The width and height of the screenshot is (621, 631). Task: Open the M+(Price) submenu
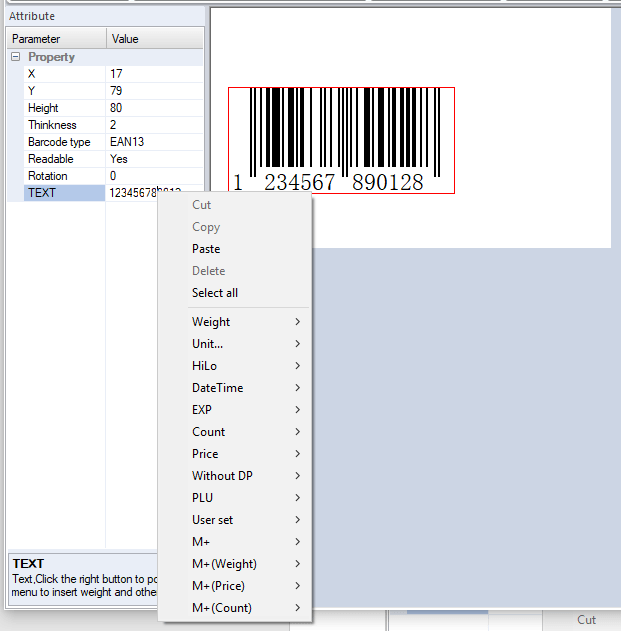(234, 586)
